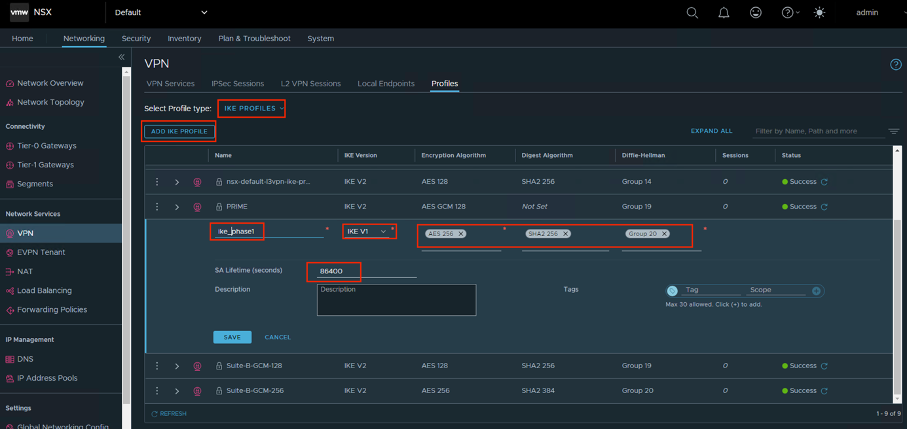
Task: Open the Security top menu tab
Action: (x=136, y=38)
